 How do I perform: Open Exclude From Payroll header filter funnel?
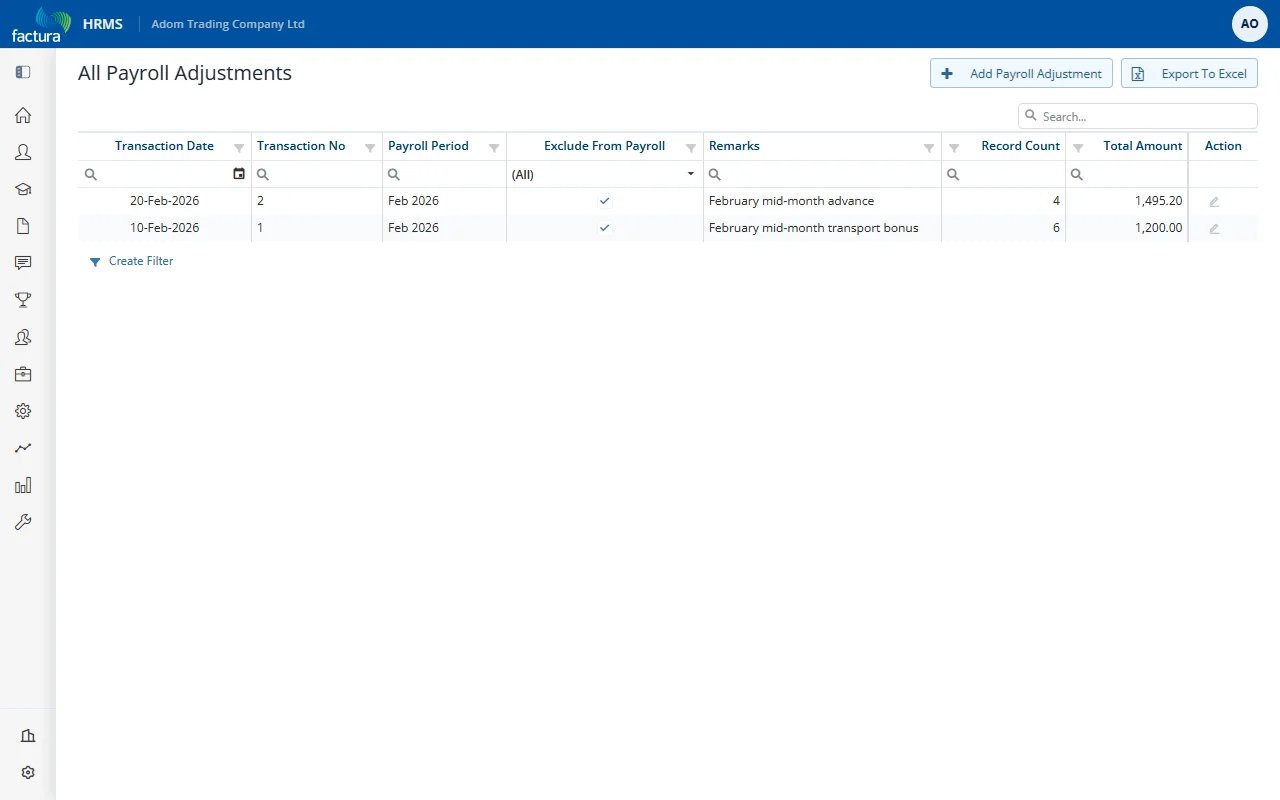click(691, 148)
